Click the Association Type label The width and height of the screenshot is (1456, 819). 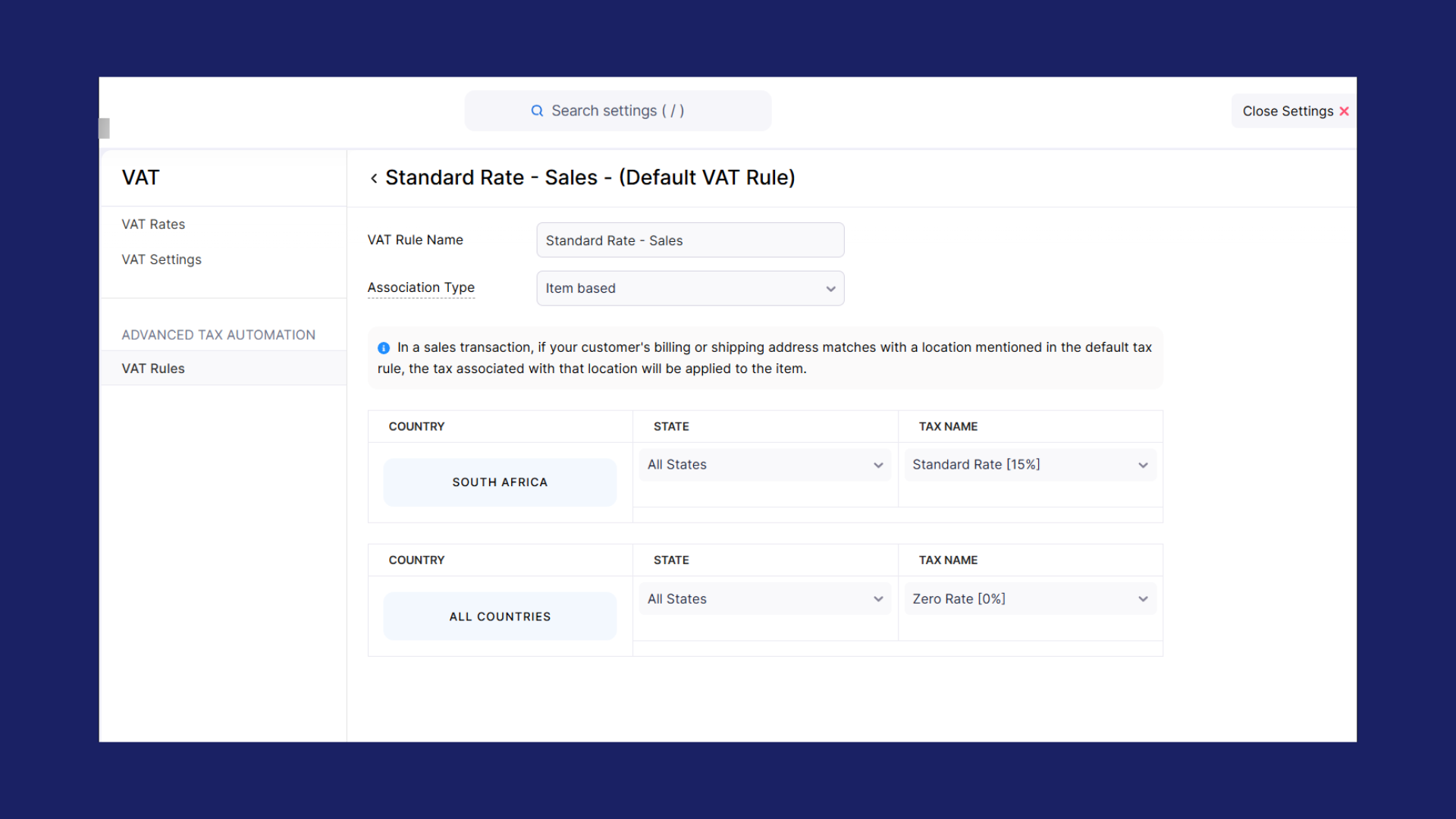(x=421, y=287)
